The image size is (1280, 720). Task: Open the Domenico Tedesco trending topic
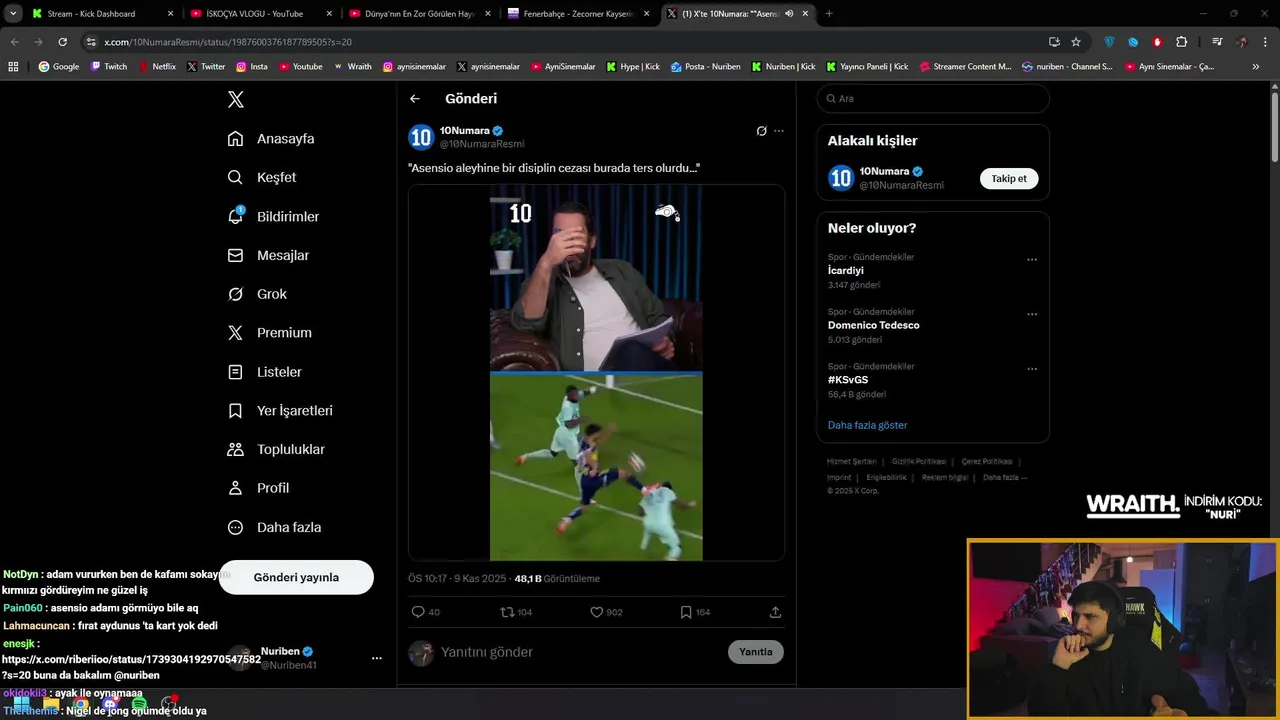pyautogui.click(x=873, y=325)
